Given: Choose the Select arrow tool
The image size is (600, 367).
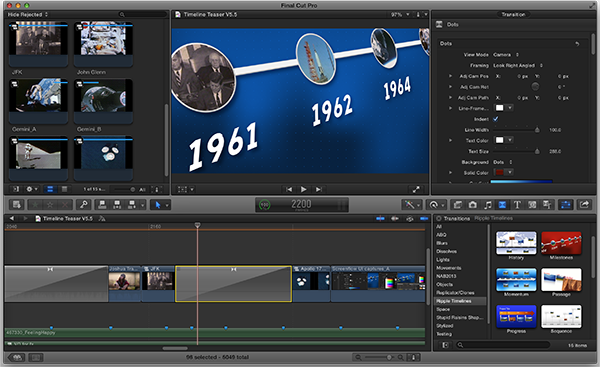Looking at the screenshot, I should click(158, 205).
